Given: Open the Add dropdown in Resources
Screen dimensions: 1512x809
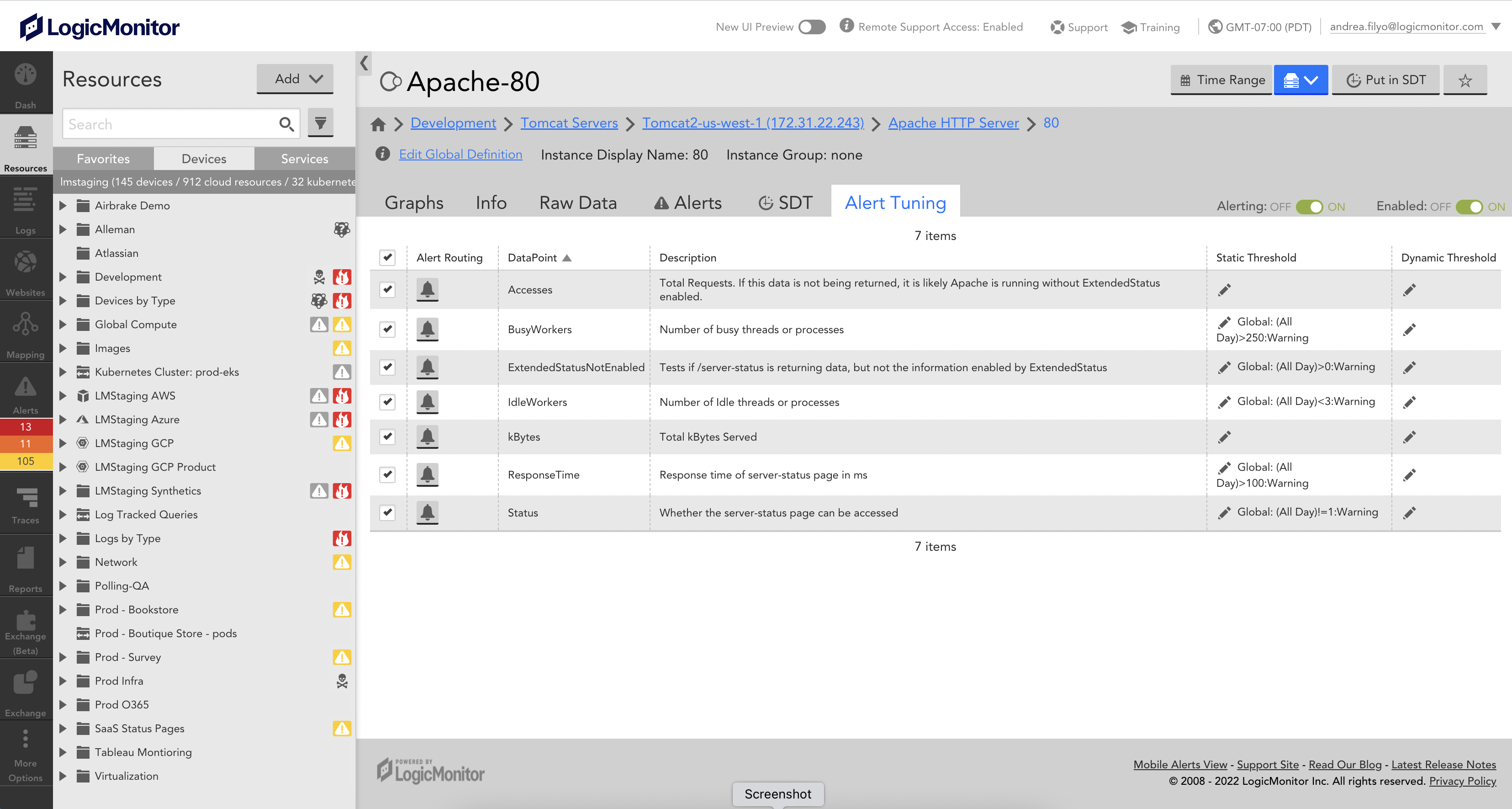Looking at the screenshot, I should [295, 79].
